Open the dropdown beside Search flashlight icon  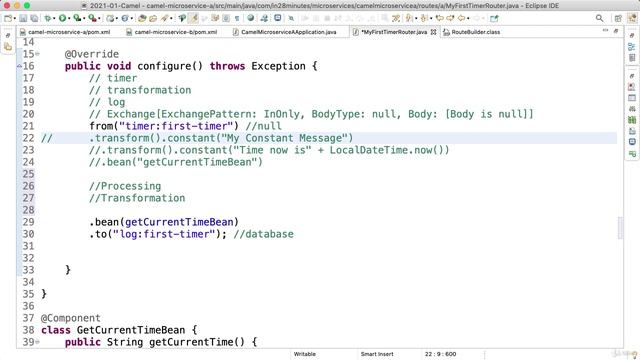coord(171,18)
